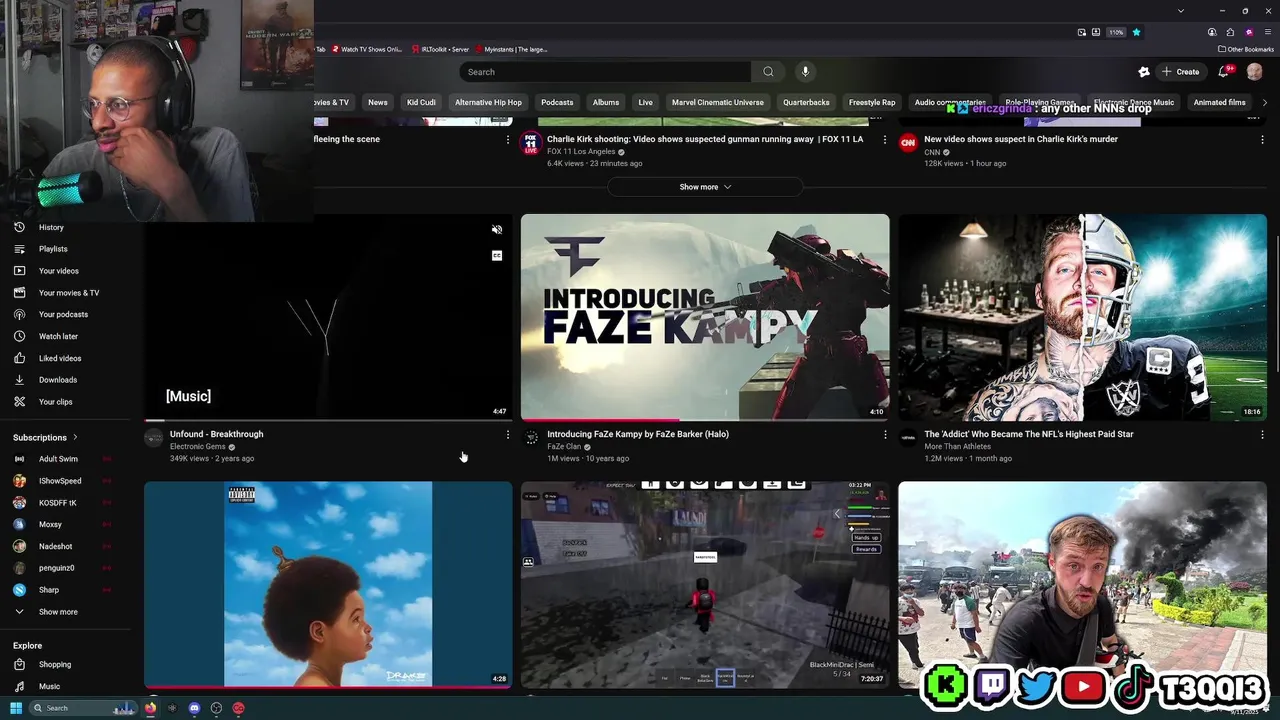1280x720 pixels.
Task: Open options for FOX 11 Charlie Kirk video
Action: (884, 140)
